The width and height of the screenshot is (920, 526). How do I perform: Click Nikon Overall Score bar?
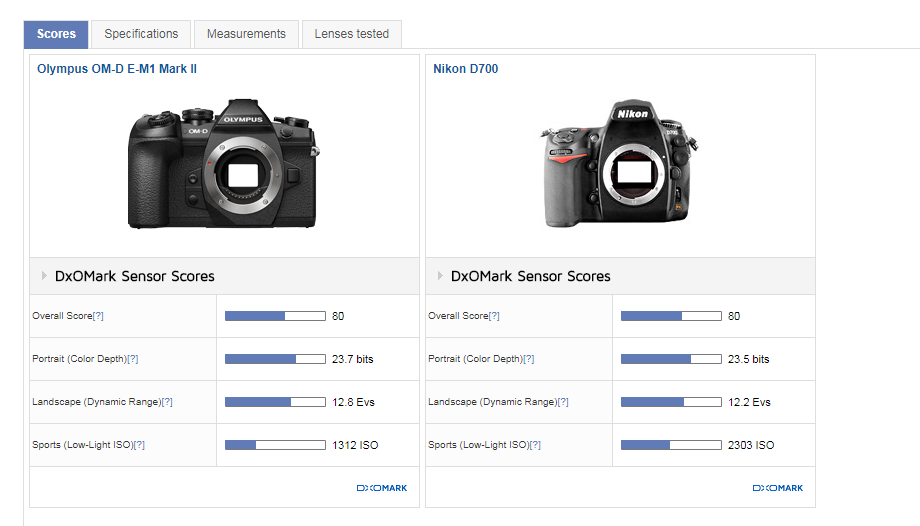click(671, 316)
